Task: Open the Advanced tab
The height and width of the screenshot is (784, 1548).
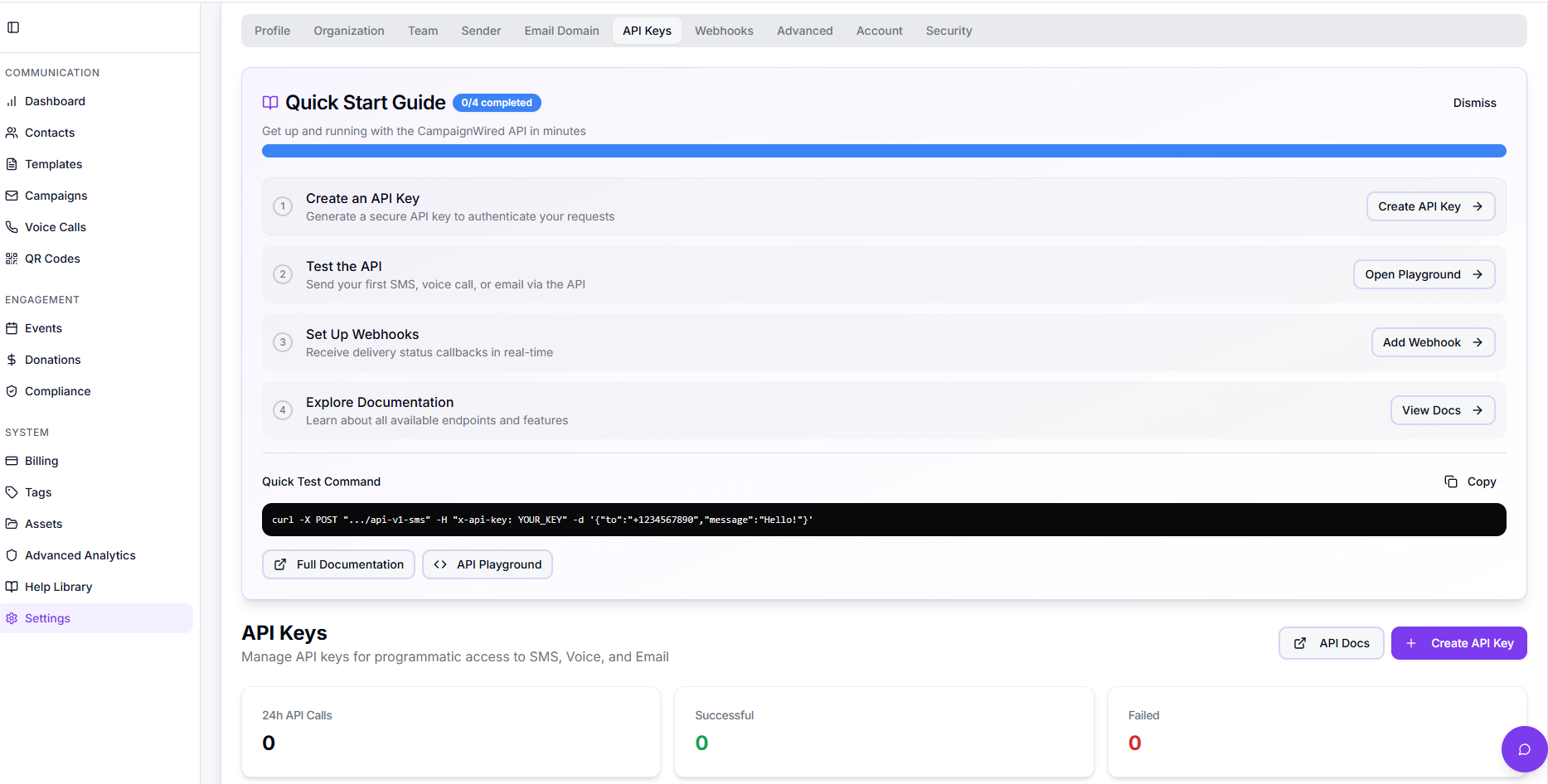Action: coord(804,31)
